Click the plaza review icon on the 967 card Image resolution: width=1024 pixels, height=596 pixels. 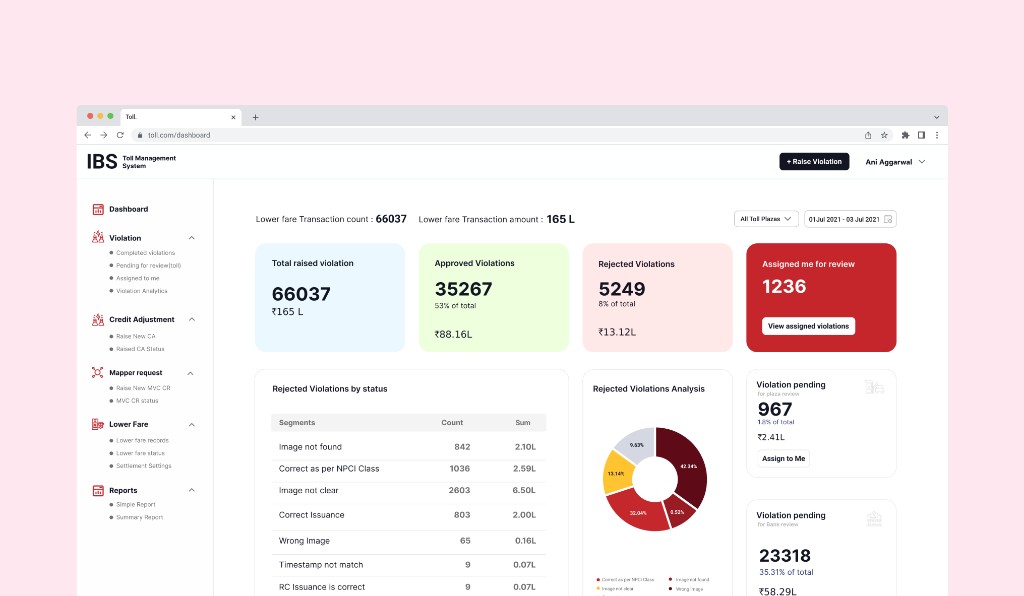point(875,389)
